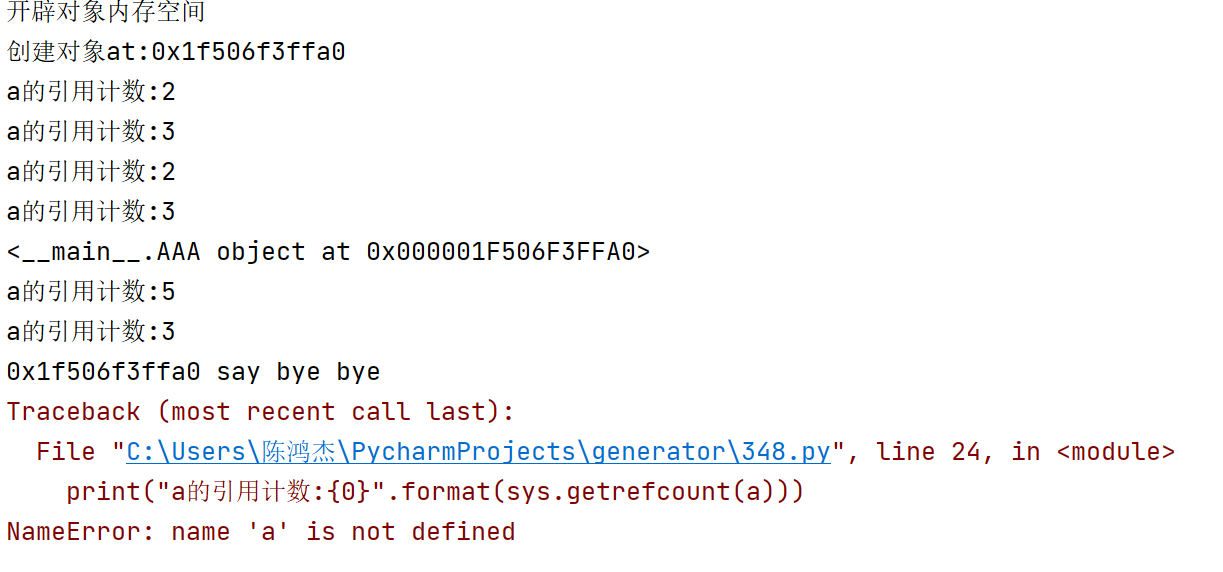This screenshot has height=572, width=1223.
Task: Click the last 'a的引用计数:3' line before 'say bye bye'
Action: 91,332
